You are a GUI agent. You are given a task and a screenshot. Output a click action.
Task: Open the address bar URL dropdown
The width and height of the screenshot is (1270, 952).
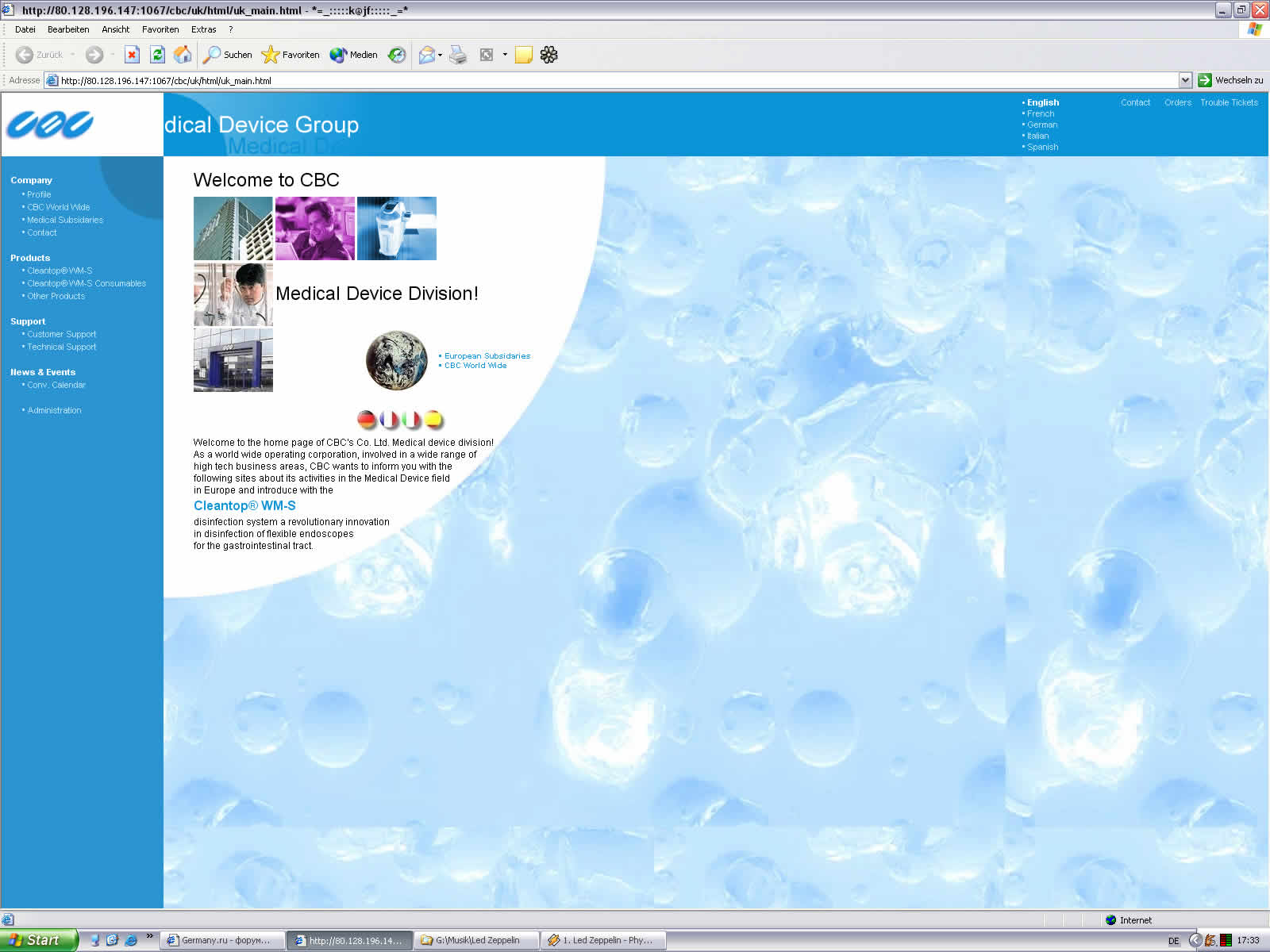click(x=1185, y=80)
